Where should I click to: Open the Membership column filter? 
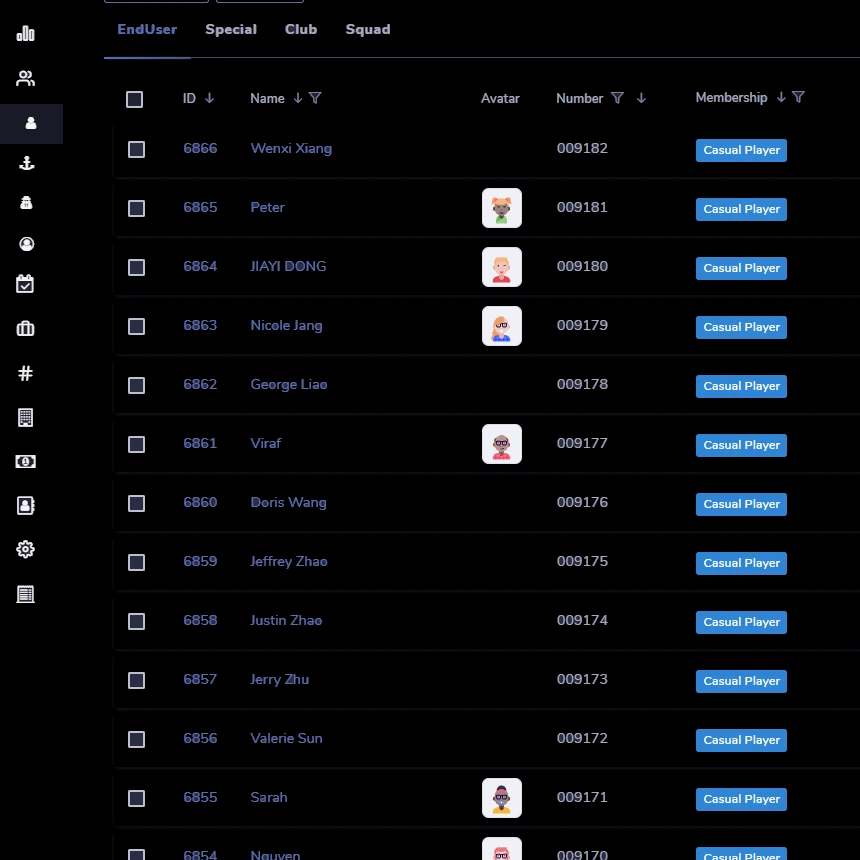[798, 97]
